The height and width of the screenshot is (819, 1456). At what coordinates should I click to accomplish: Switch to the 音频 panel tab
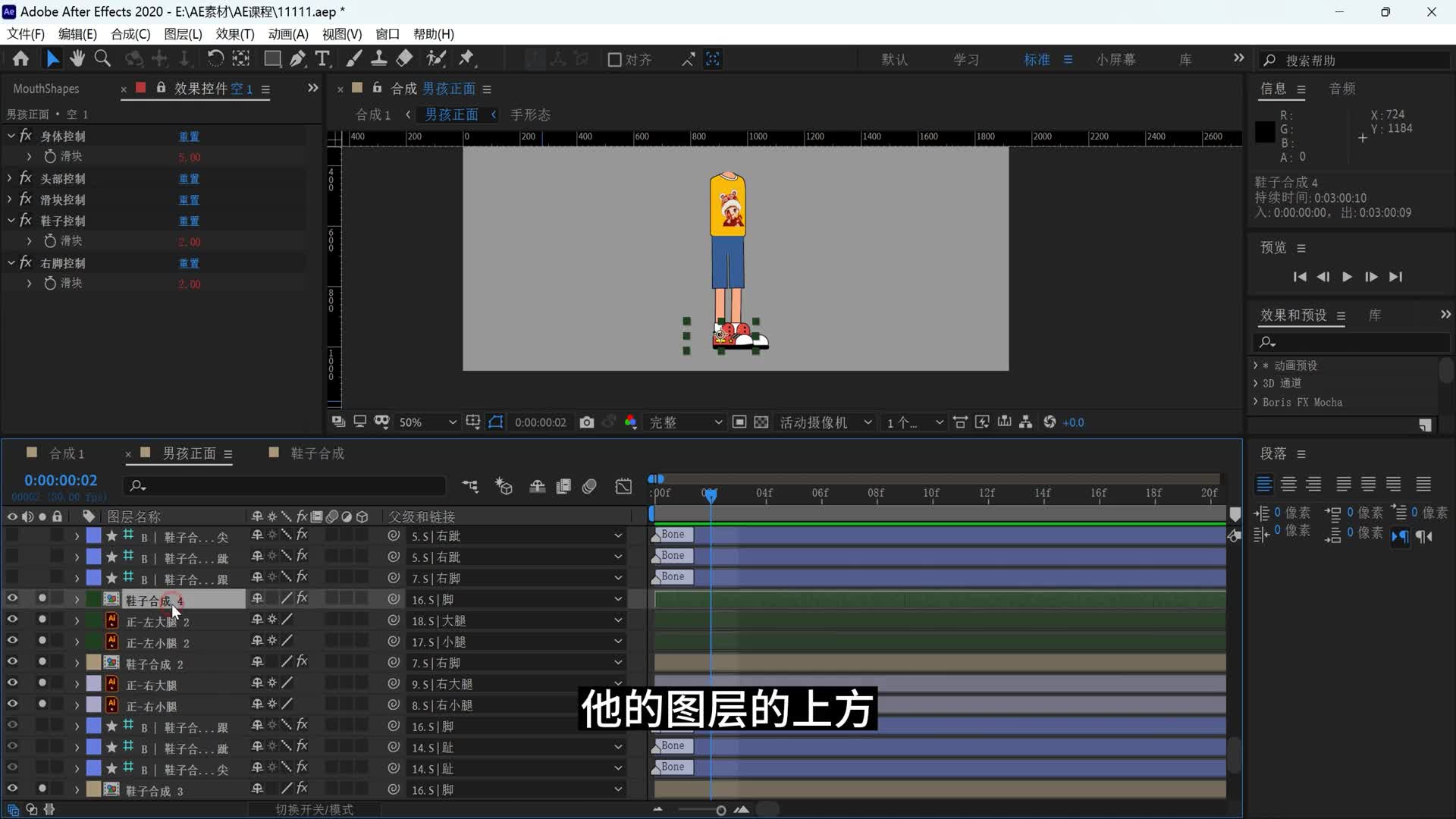click(1342, 89)
